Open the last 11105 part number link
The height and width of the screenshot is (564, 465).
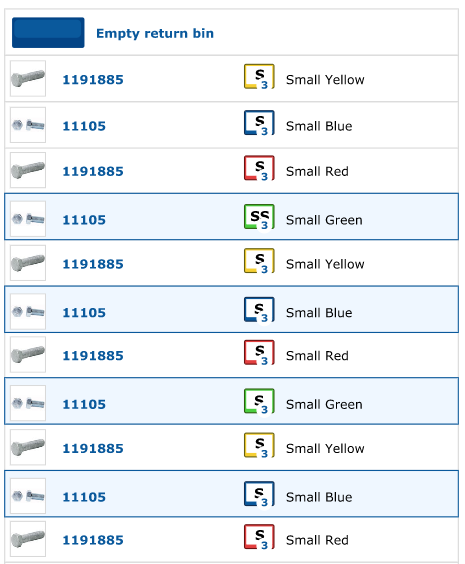84,497
